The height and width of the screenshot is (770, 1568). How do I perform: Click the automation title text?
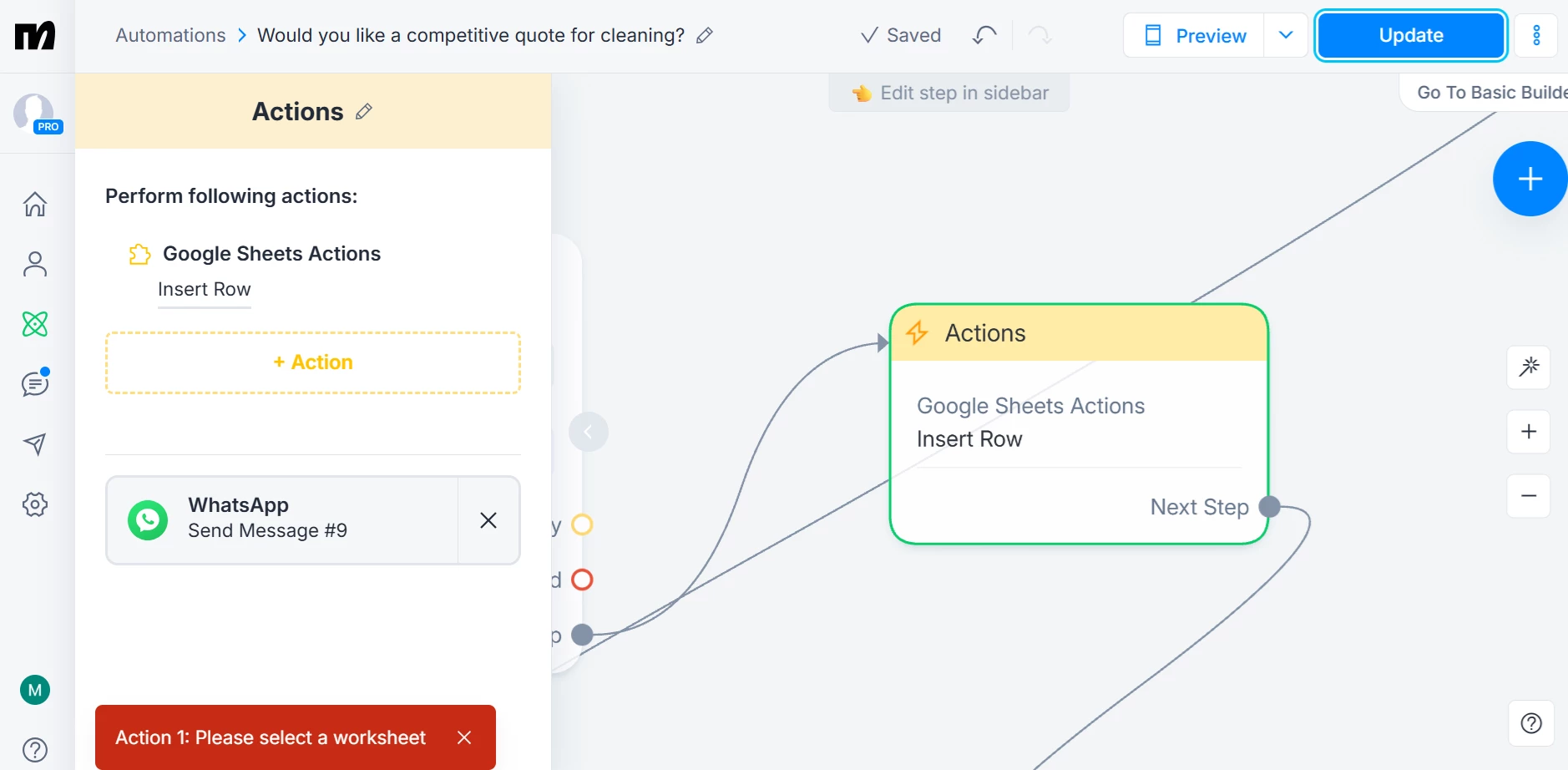point(471,35)
